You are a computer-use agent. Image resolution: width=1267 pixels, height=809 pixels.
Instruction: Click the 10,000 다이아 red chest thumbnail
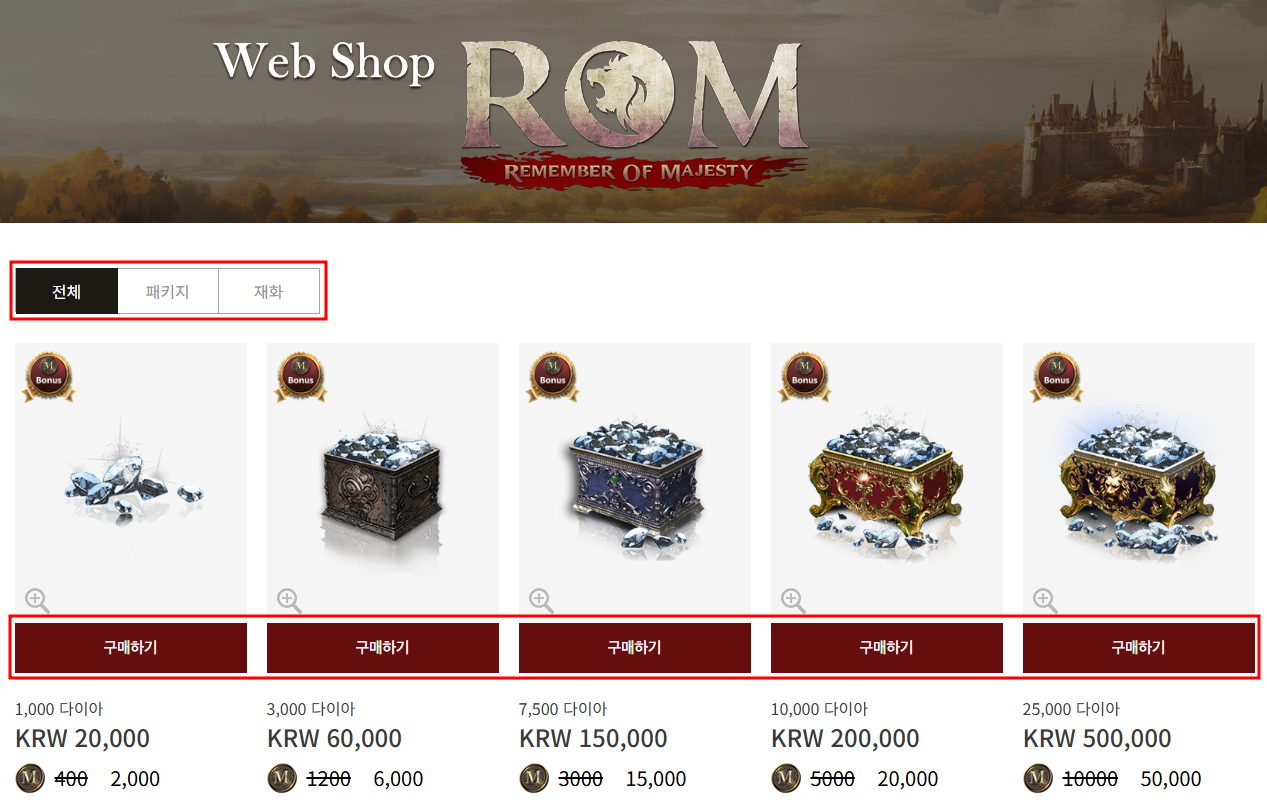click(887, 482)
